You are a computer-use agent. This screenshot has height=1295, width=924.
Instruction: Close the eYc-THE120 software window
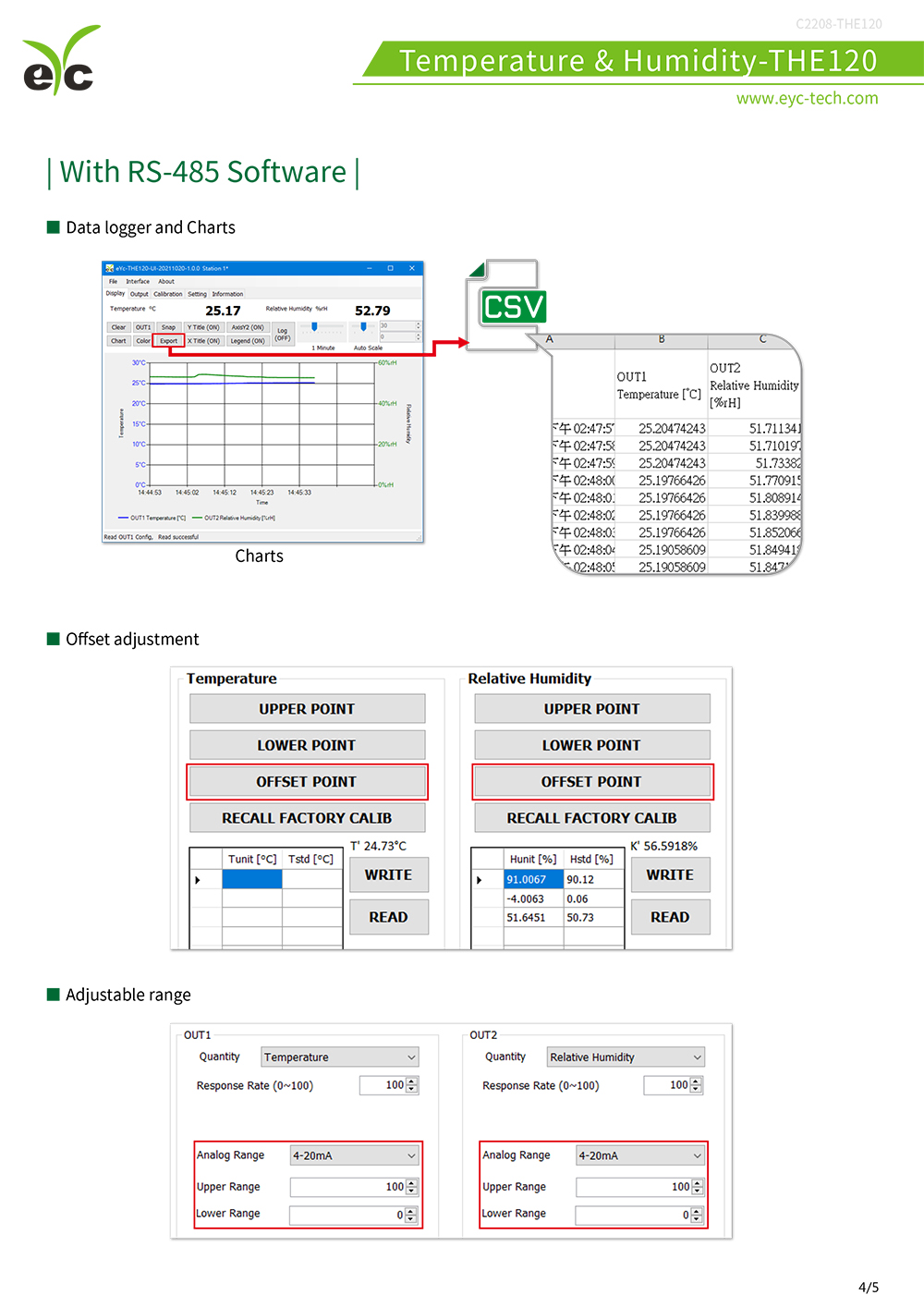(x=412, y=268)
